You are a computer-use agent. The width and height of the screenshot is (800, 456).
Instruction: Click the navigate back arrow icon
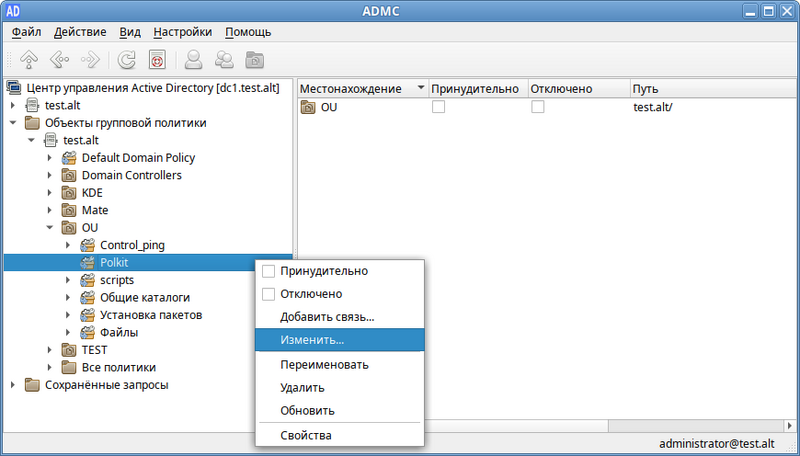click(60, 60)
